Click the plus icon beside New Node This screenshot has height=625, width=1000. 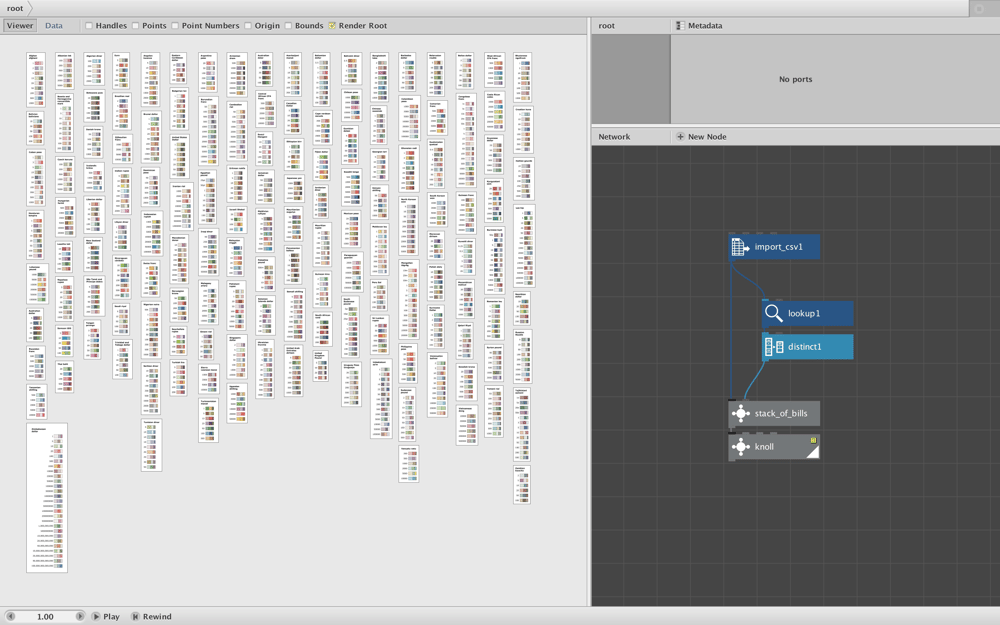tap(680, 136)
